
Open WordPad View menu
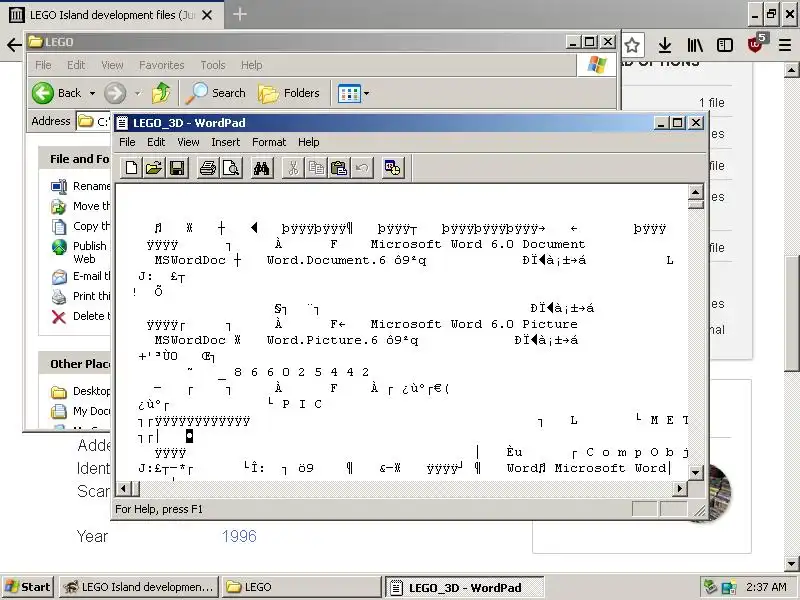coord(188,142)
